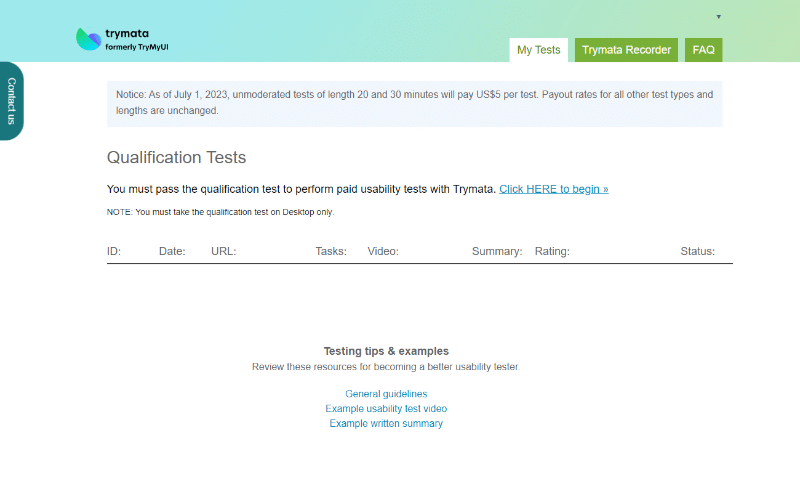Viewport: 800px width, 494px height.
Task: Open the Example written summary link
Action: click(386, 424)
